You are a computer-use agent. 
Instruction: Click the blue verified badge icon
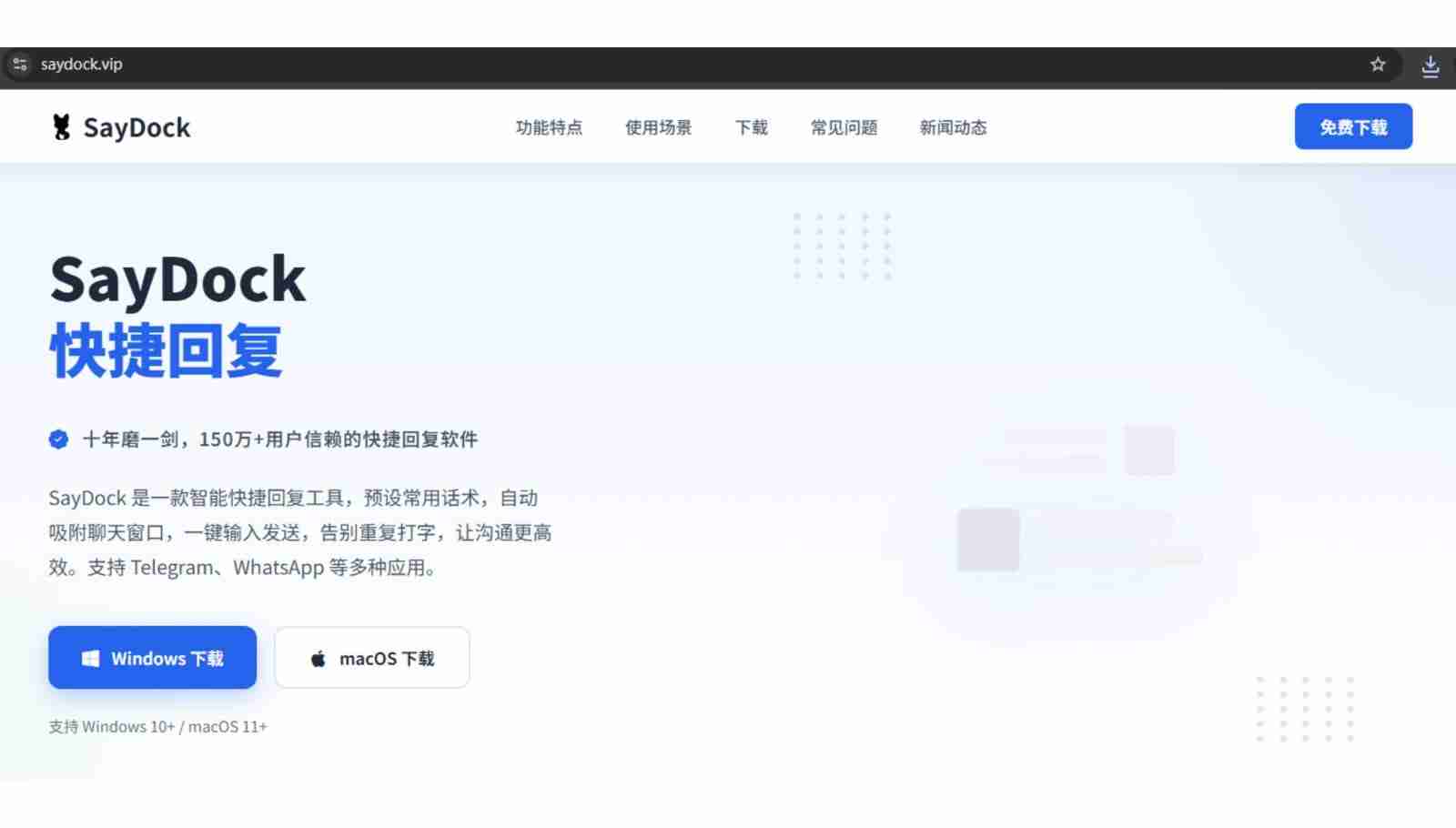coord(58,439)
